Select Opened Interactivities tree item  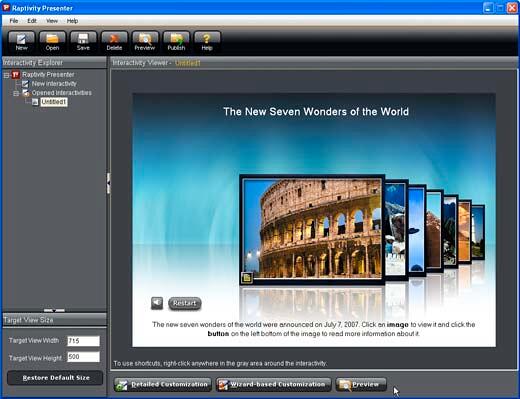tap(62, 93)
